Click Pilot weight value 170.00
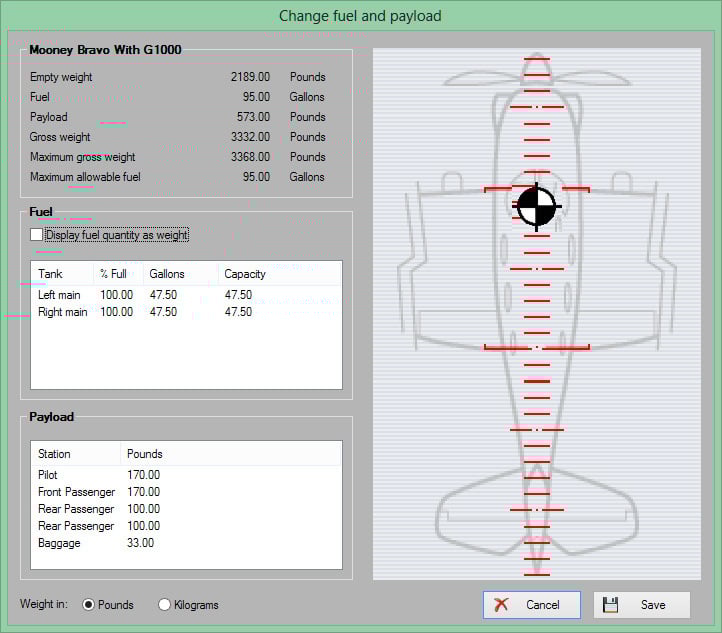 [144, 475]
